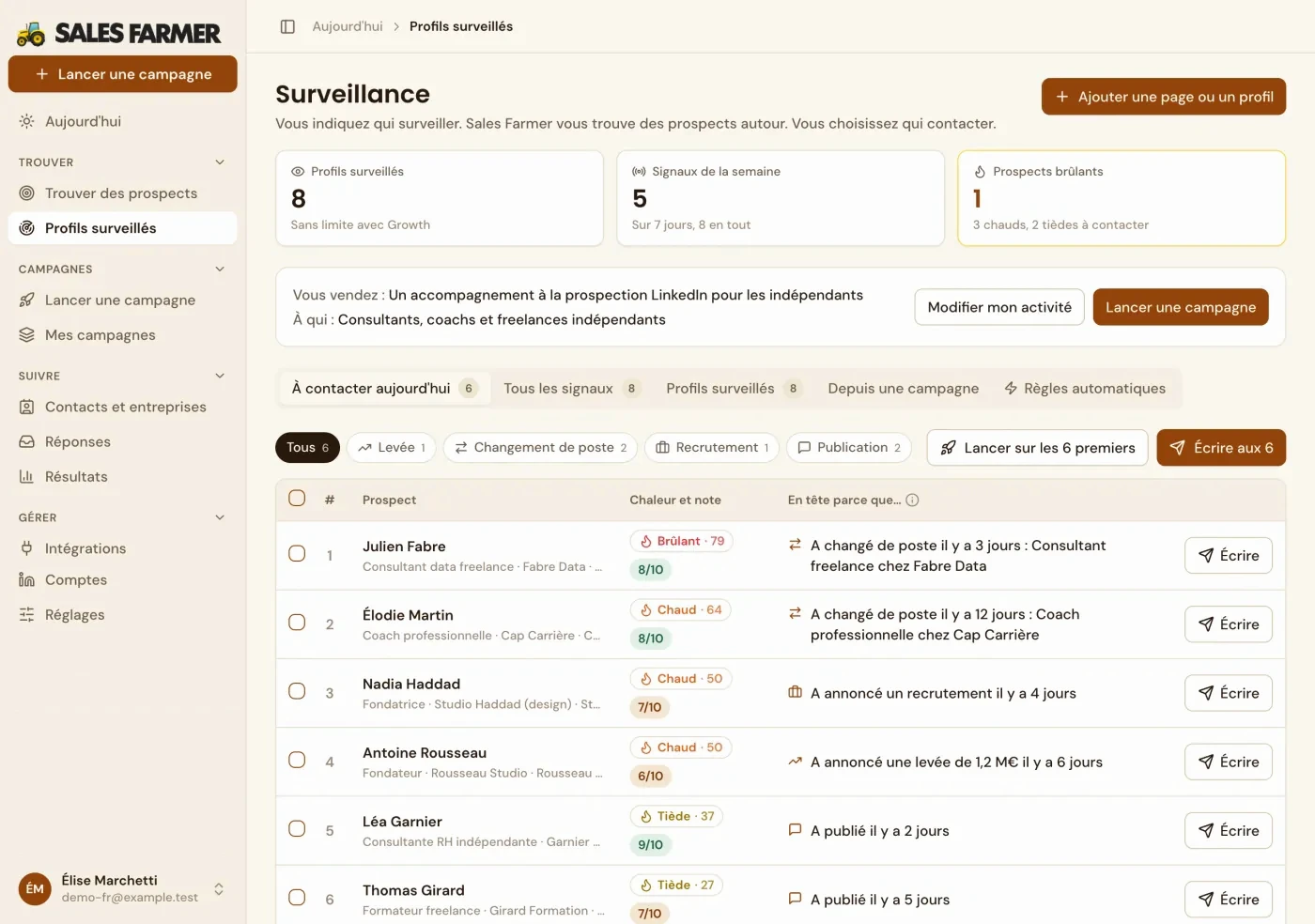1315x924 pixels.
Task: Open the Profils surveillés tab with count 8
Action: pyautogui.click(x=734, y=389)
